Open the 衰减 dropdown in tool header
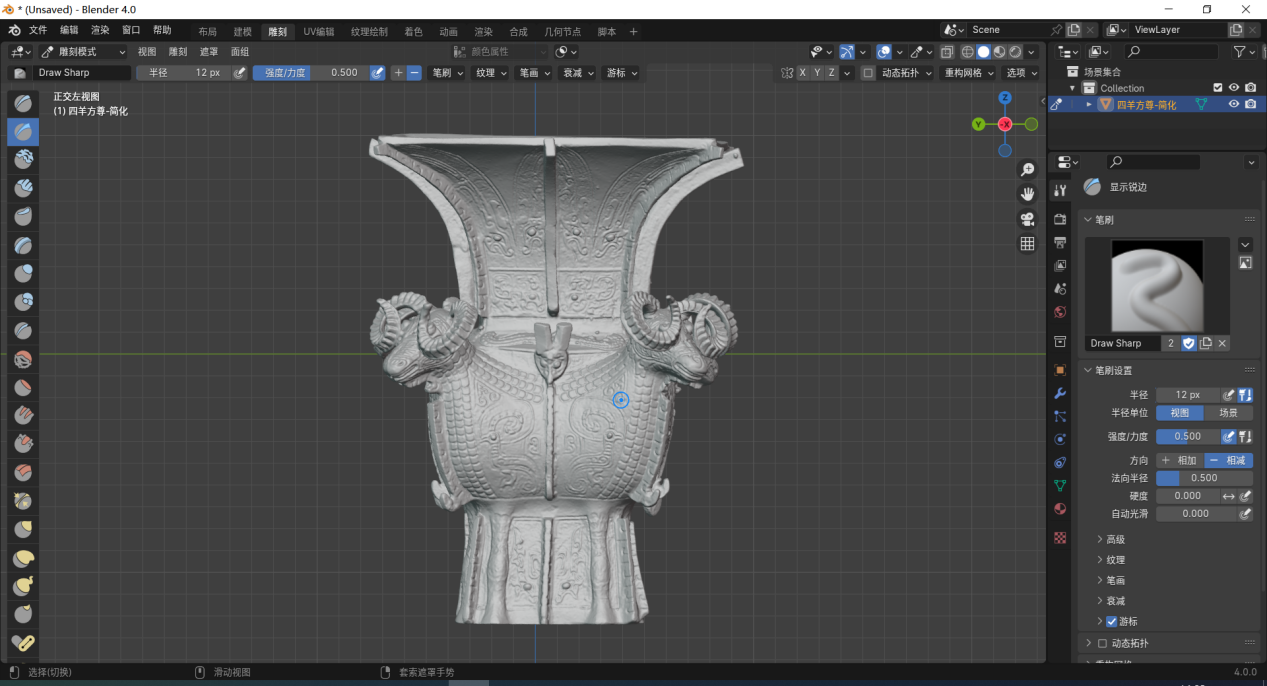1267x686 pixels. coord(577,73)
